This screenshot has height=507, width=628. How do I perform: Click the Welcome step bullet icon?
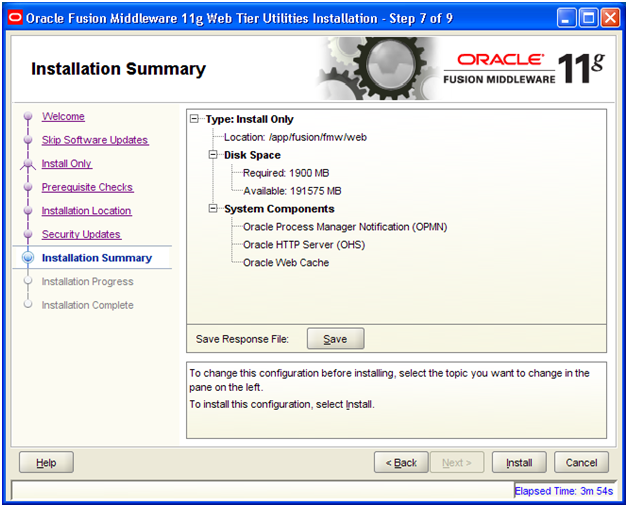(x=28, y=116)
